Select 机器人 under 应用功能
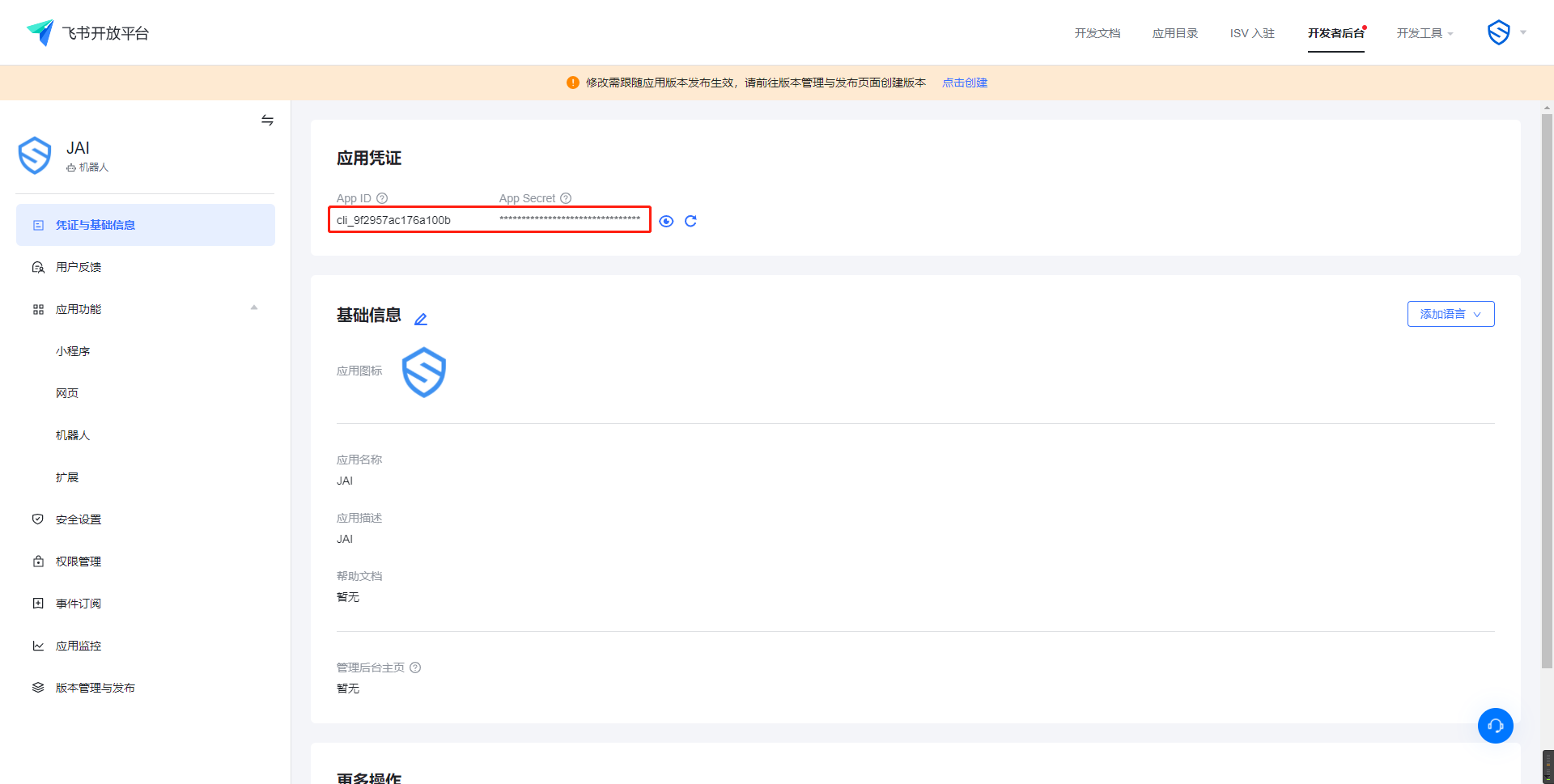Screen dimensions: 1554x784 pos(73,435)
